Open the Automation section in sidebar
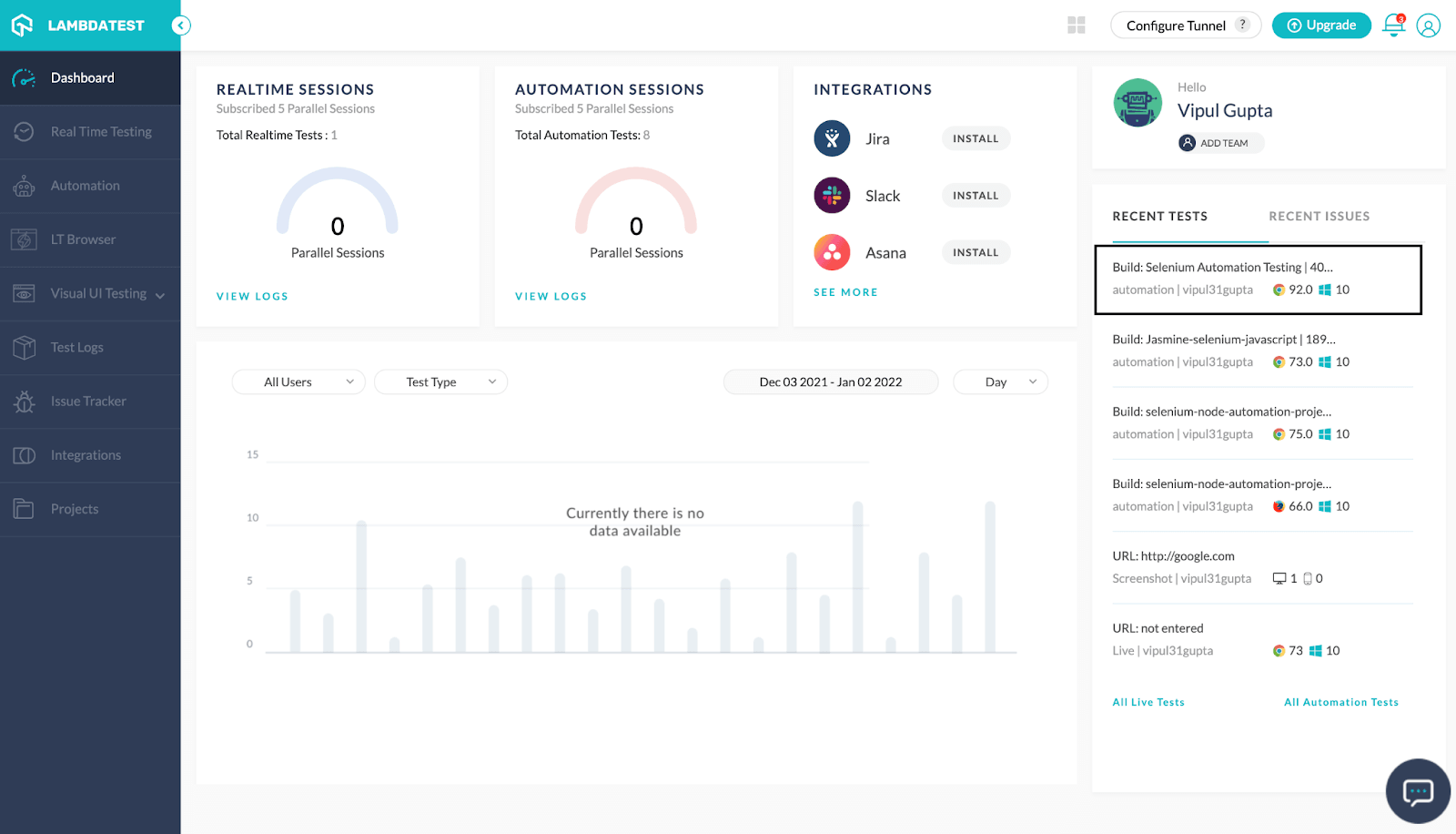The height and width of the screenshot is (834, 1456). [x=85, y=185]
